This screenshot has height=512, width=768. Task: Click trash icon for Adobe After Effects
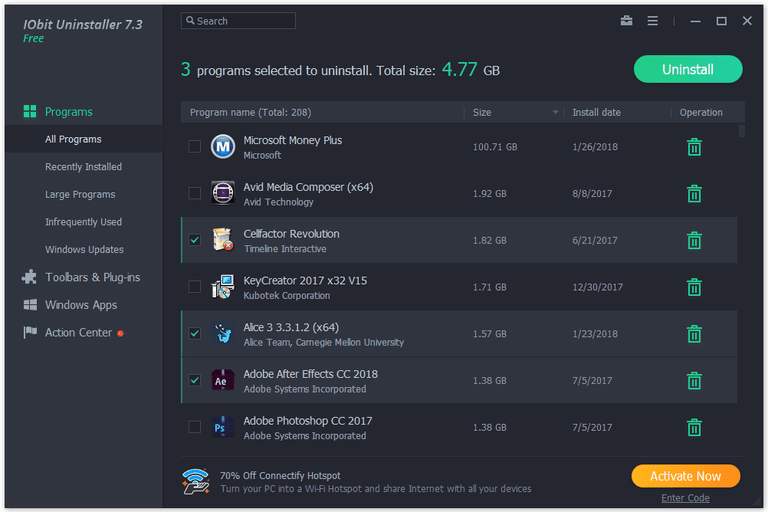pyautogui.click(x=694, y=381)
